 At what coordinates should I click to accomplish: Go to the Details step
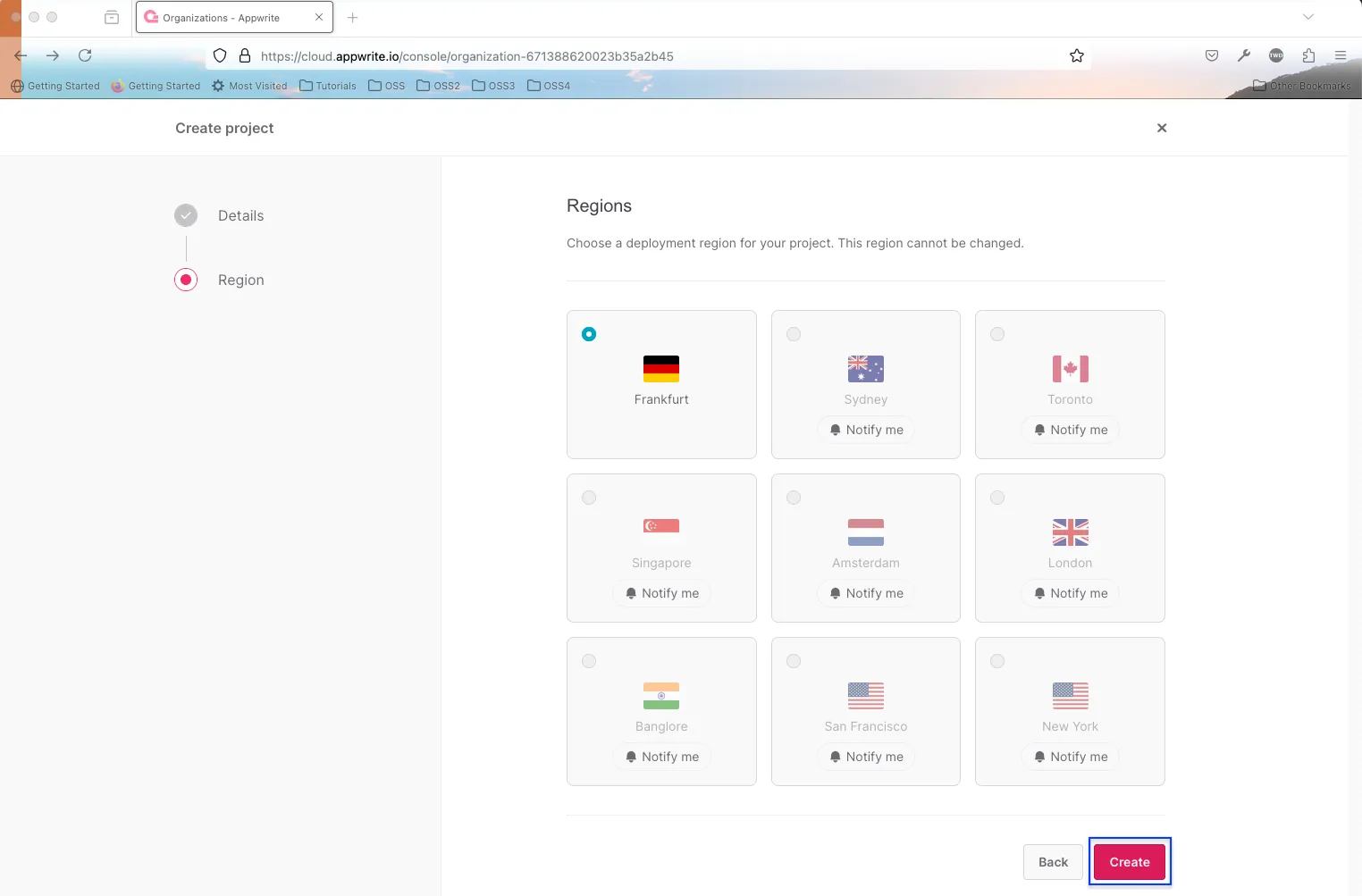pos(219,215)
